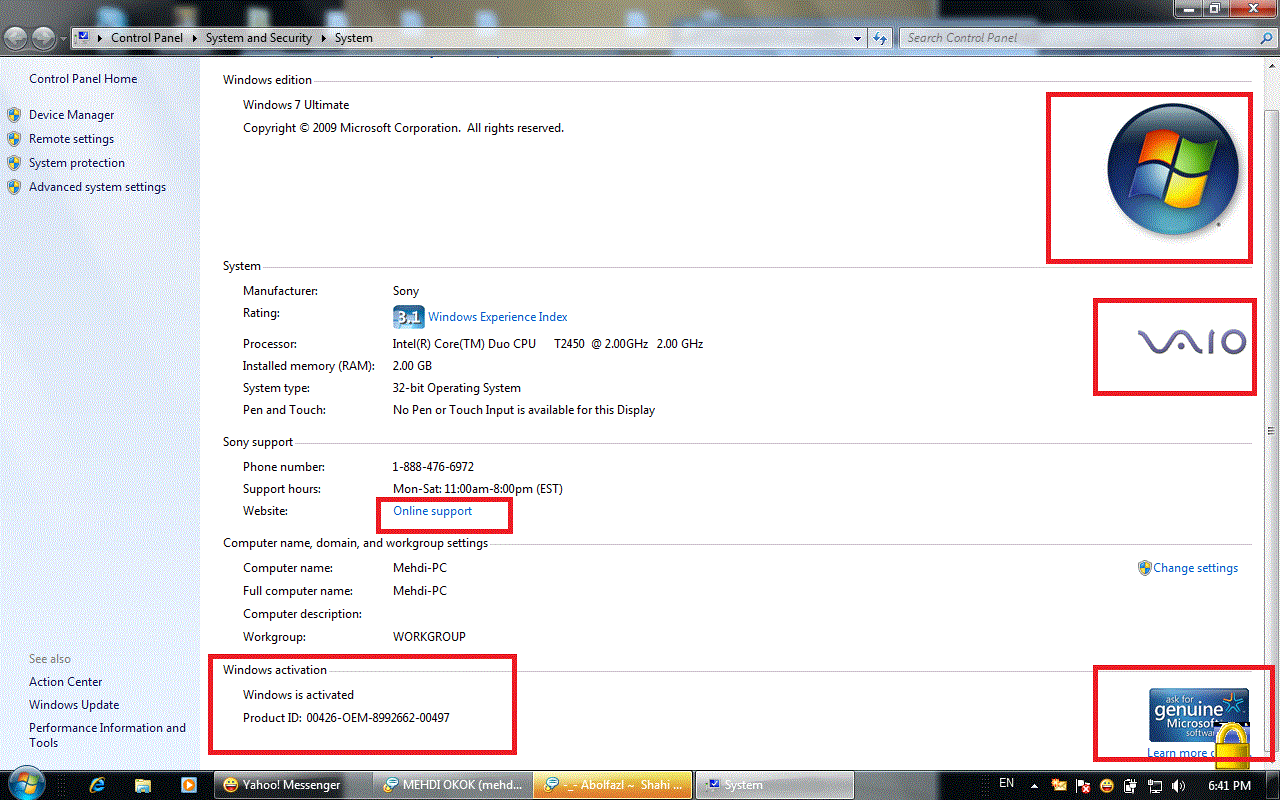Open Performance Information and Tools
The image size is (1280, 800).
click(107, 735)
